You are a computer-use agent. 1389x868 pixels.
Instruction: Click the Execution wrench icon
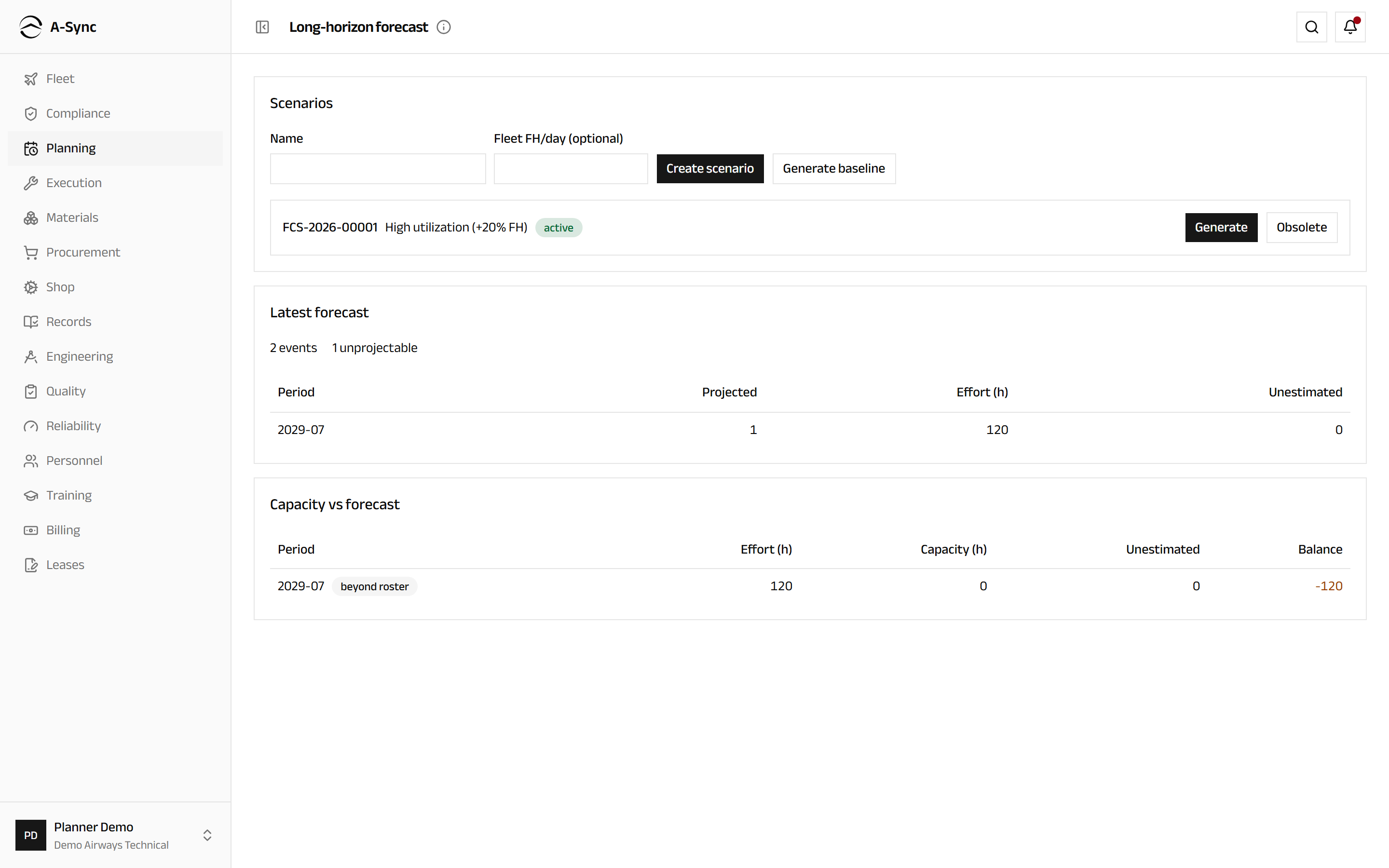pyautogui.click(x=31, y=183)
